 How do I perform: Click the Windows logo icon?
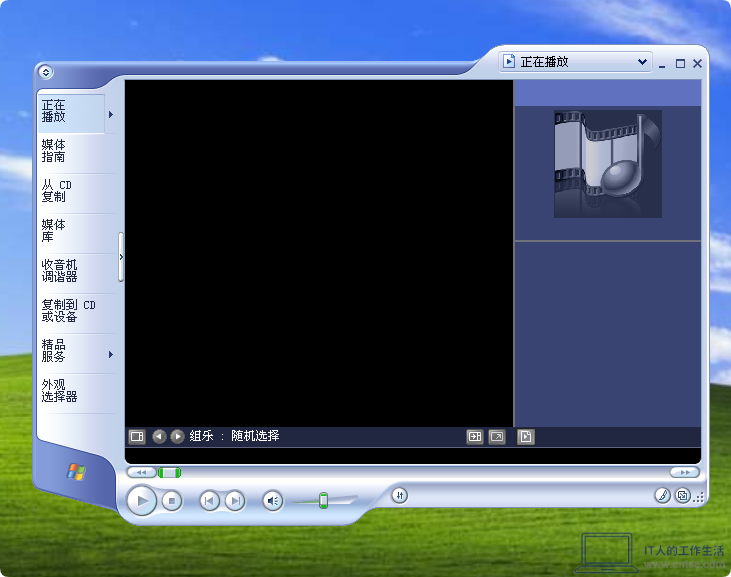coord(76,472)
